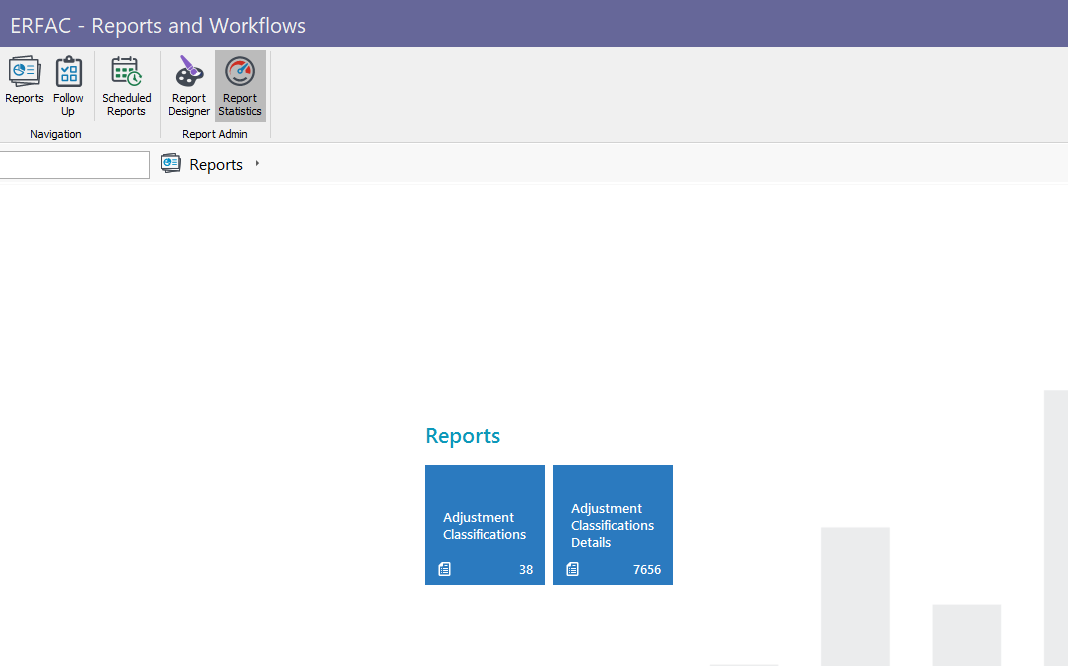This screenshot has width=1068, height=666.
Task: Focus the search input field
Action: tap(74, 165)
